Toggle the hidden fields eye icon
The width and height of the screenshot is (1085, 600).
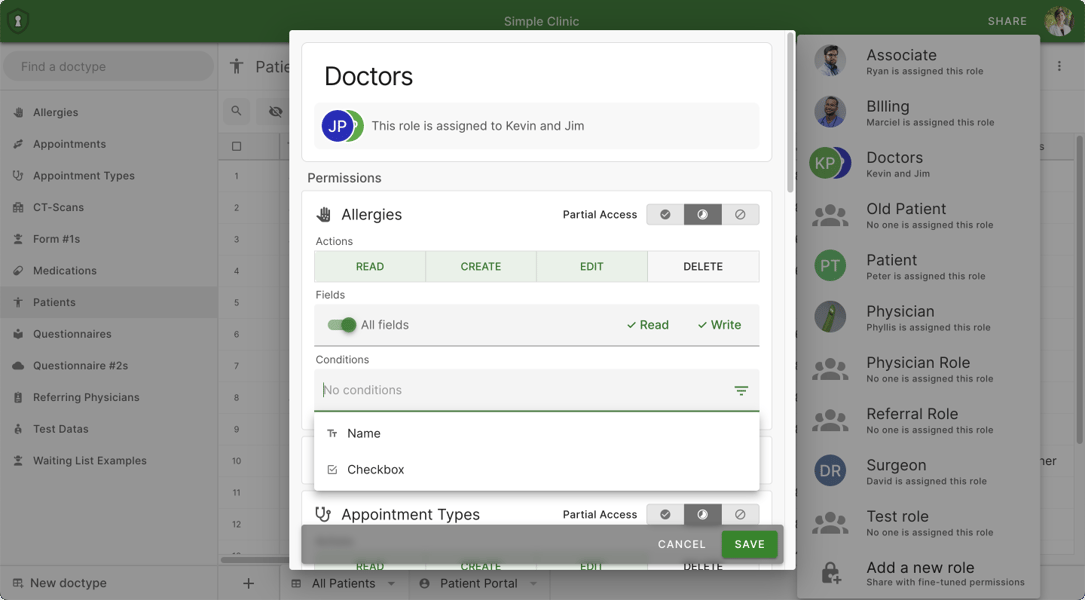click(275, 111)
